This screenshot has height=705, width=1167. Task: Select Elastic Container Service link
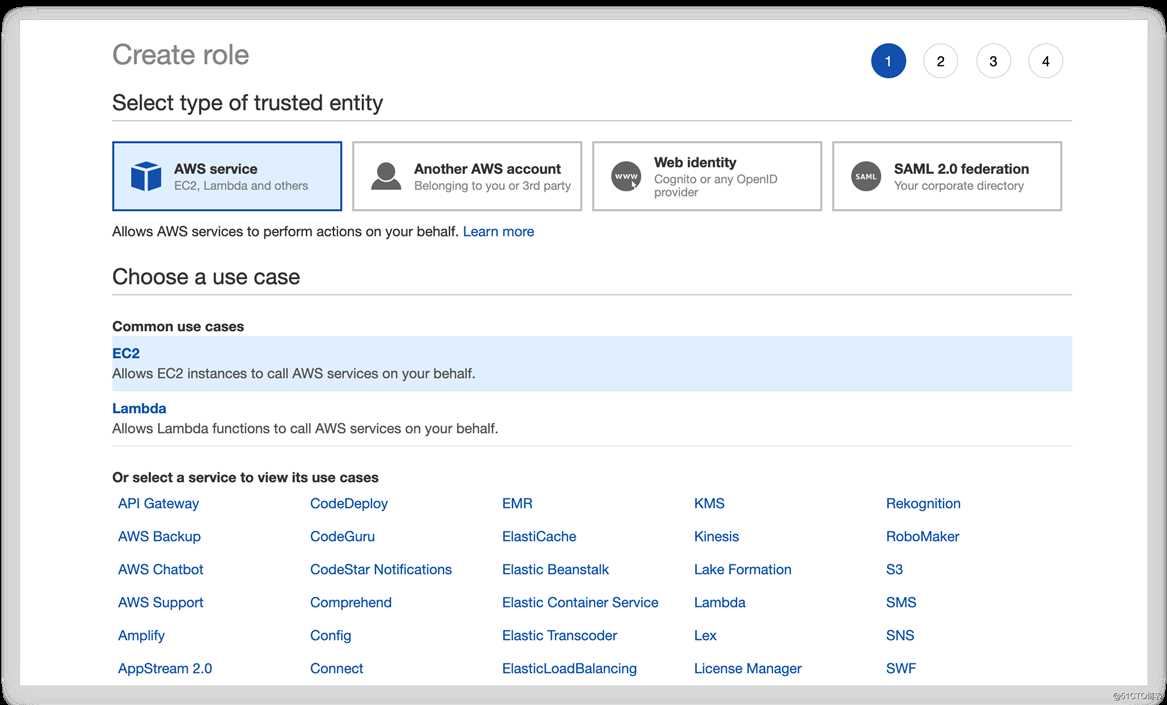coord(580,603)
